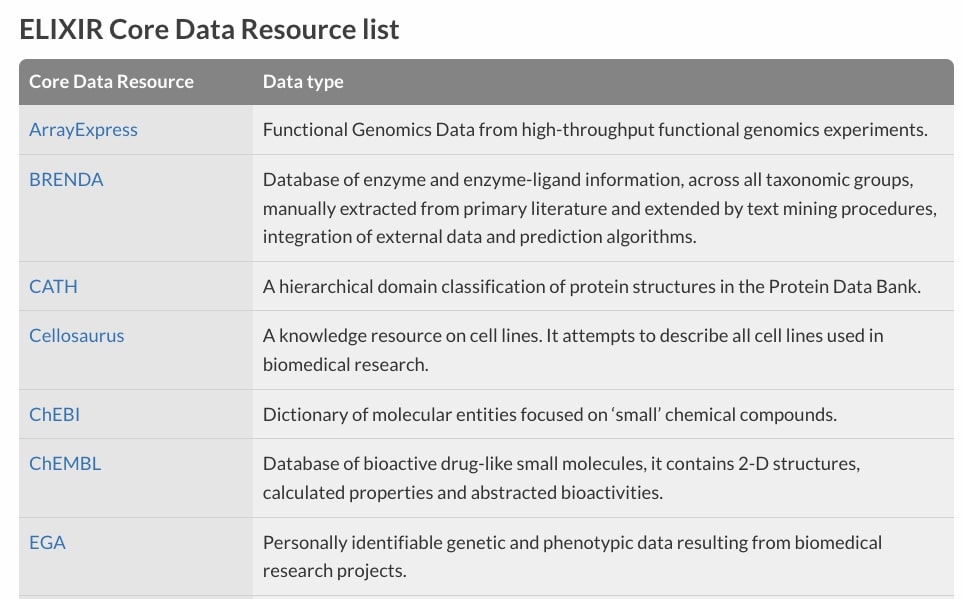
Task: Click the hierarchical domain classification description
Action: (x=591, y=287)
